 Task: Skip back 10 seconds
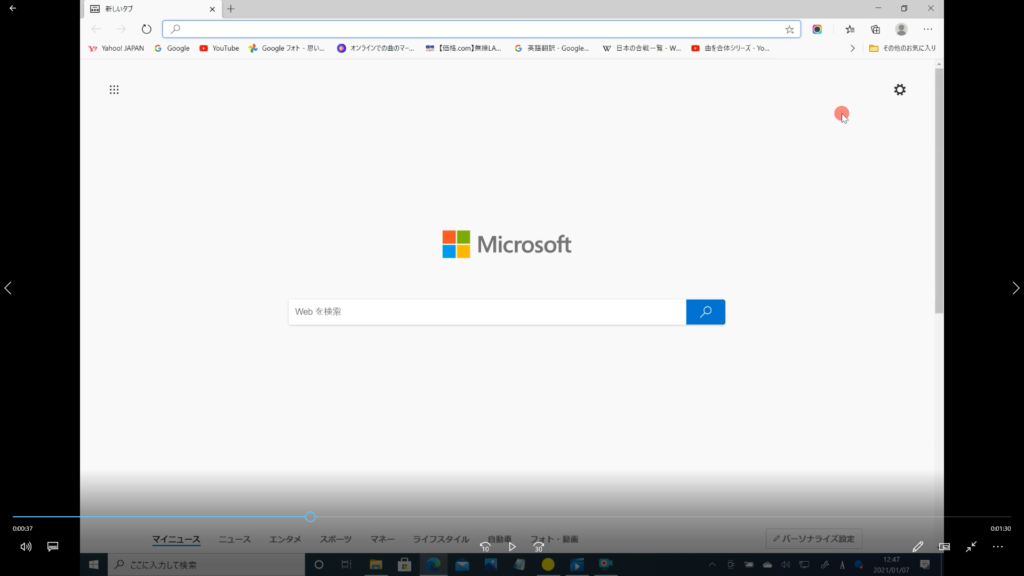485,547
